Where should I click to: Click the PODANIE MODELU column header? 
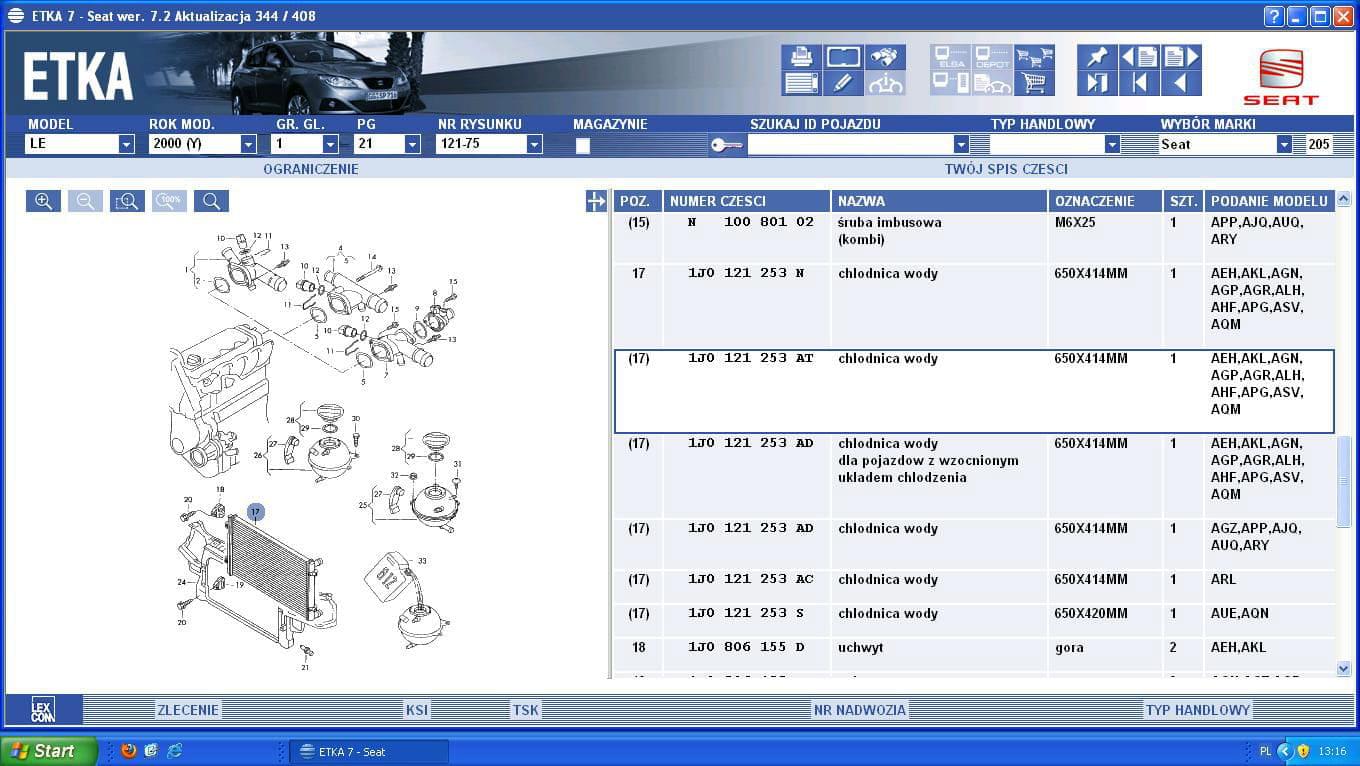(1270, 201)
